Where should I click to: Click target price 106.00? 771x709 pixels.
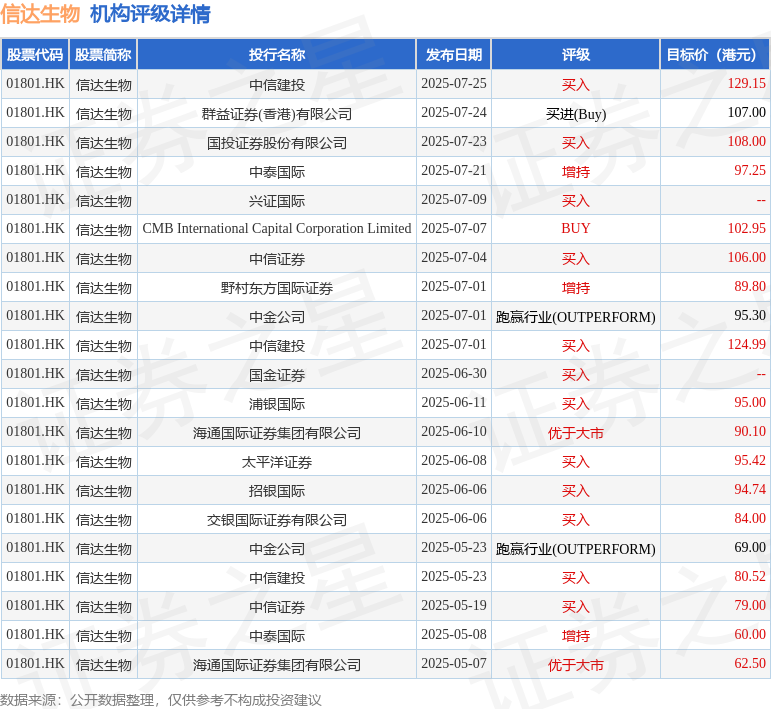pos(746,258)
